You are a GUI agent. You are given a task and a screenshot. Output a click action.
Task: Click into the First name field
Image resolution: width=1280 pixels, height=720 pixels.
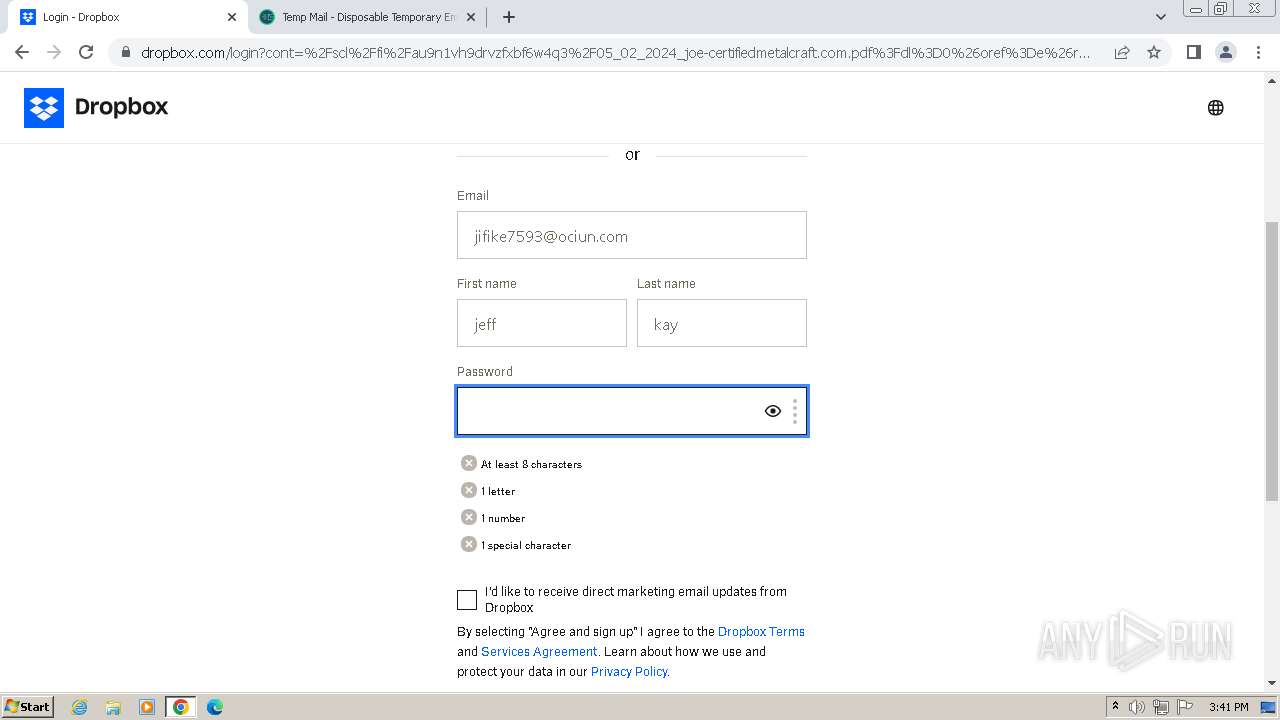(x=542, y=323)
